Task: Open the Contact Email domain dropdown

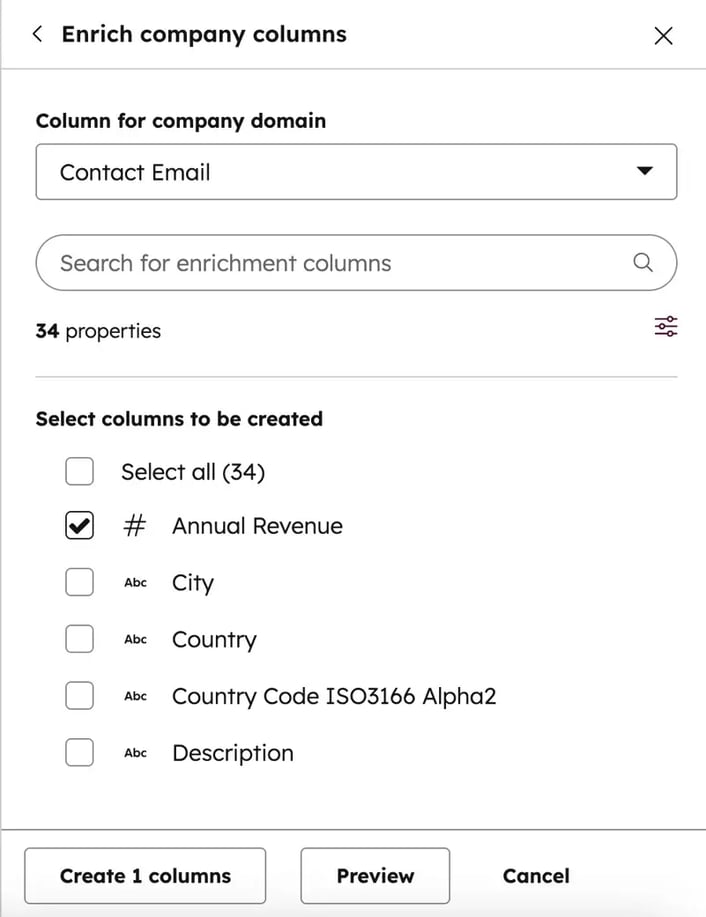Action: [x=356, y=172]
